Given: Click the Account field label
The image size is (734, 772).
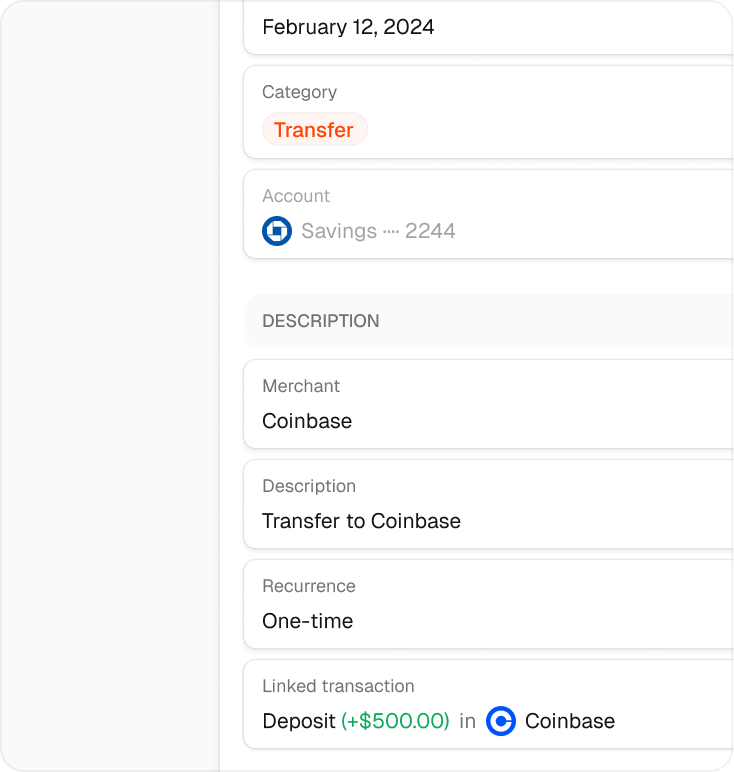Looking at the screenshot, I should click(x=296, y=196).
